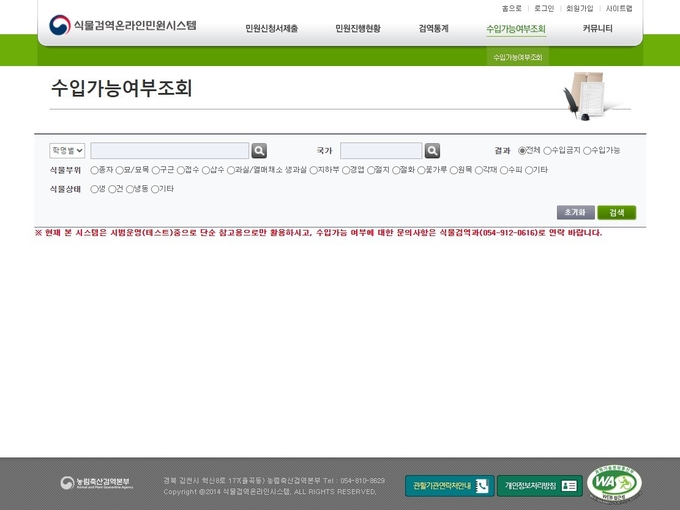The width and height of the screenshot is (680, 510).
Task: Click the 농림축산검역본부 footer logo
Action: tap(97, 484)
